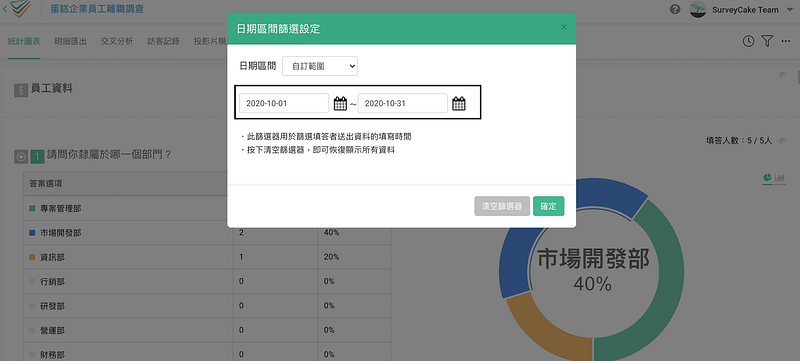Switch to bar chart view icon
This screenshot has width=800, height=361.
pyautogui.click(x=780, y=177)
